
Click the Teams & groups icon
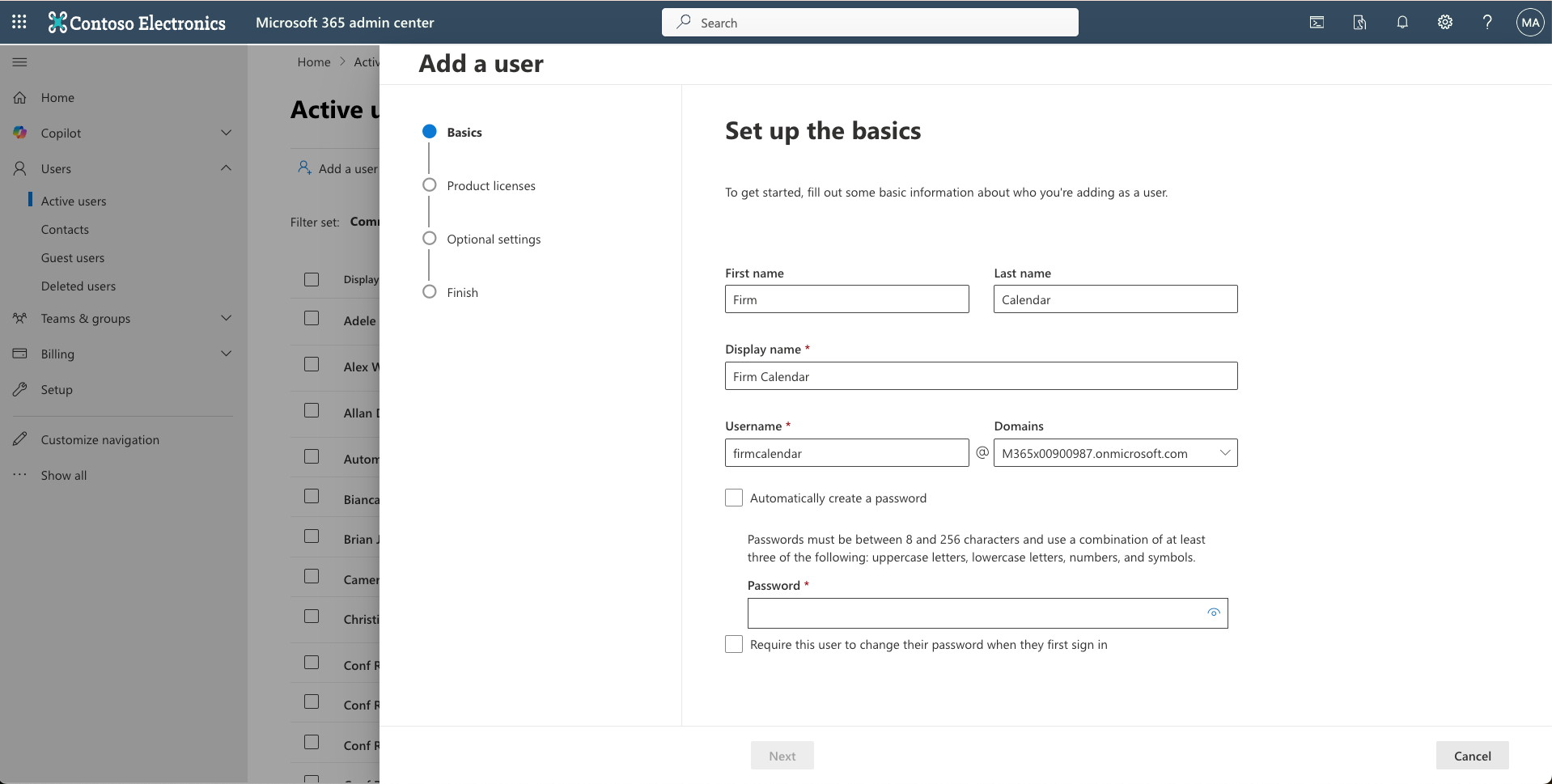[20, 318]
